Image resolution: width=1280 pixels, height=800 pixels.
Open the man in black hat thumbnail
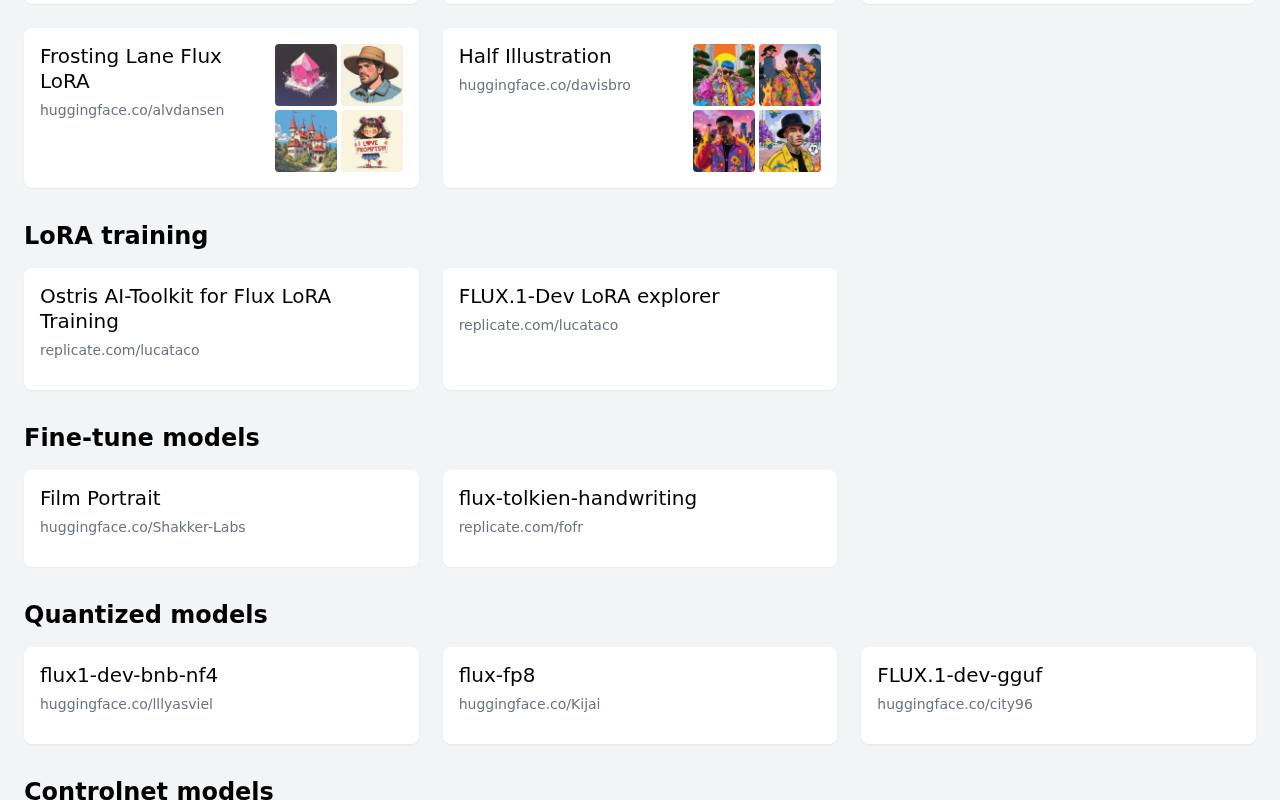(790, 141)
